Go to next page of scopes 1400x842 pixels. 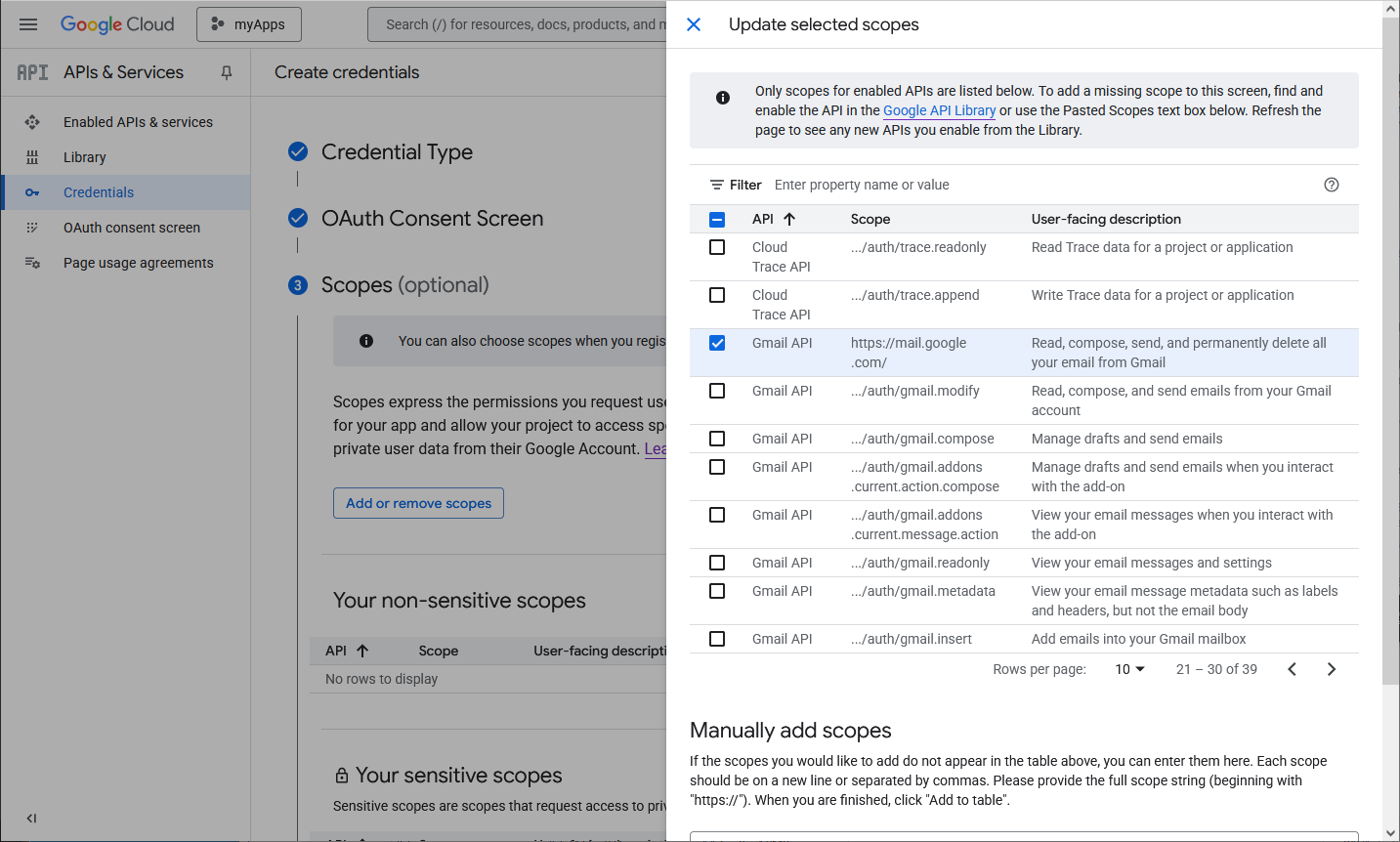(x=1331, y=669)
